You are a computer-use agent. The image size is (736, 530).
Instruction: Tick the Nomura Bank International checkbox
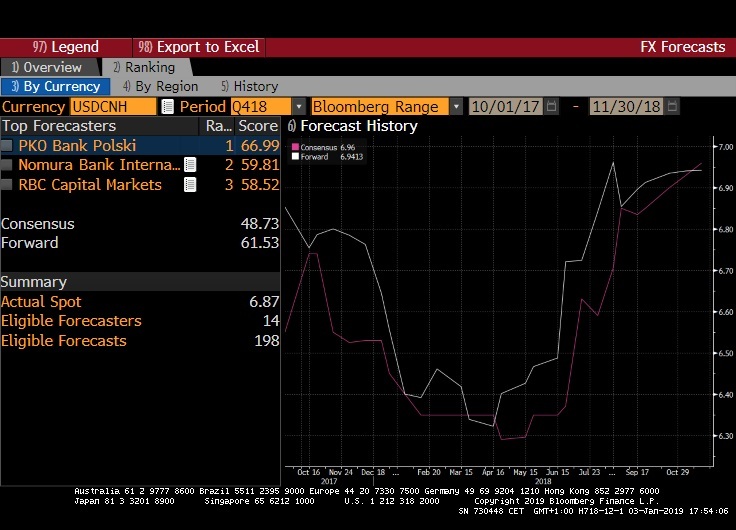point(8,165)
